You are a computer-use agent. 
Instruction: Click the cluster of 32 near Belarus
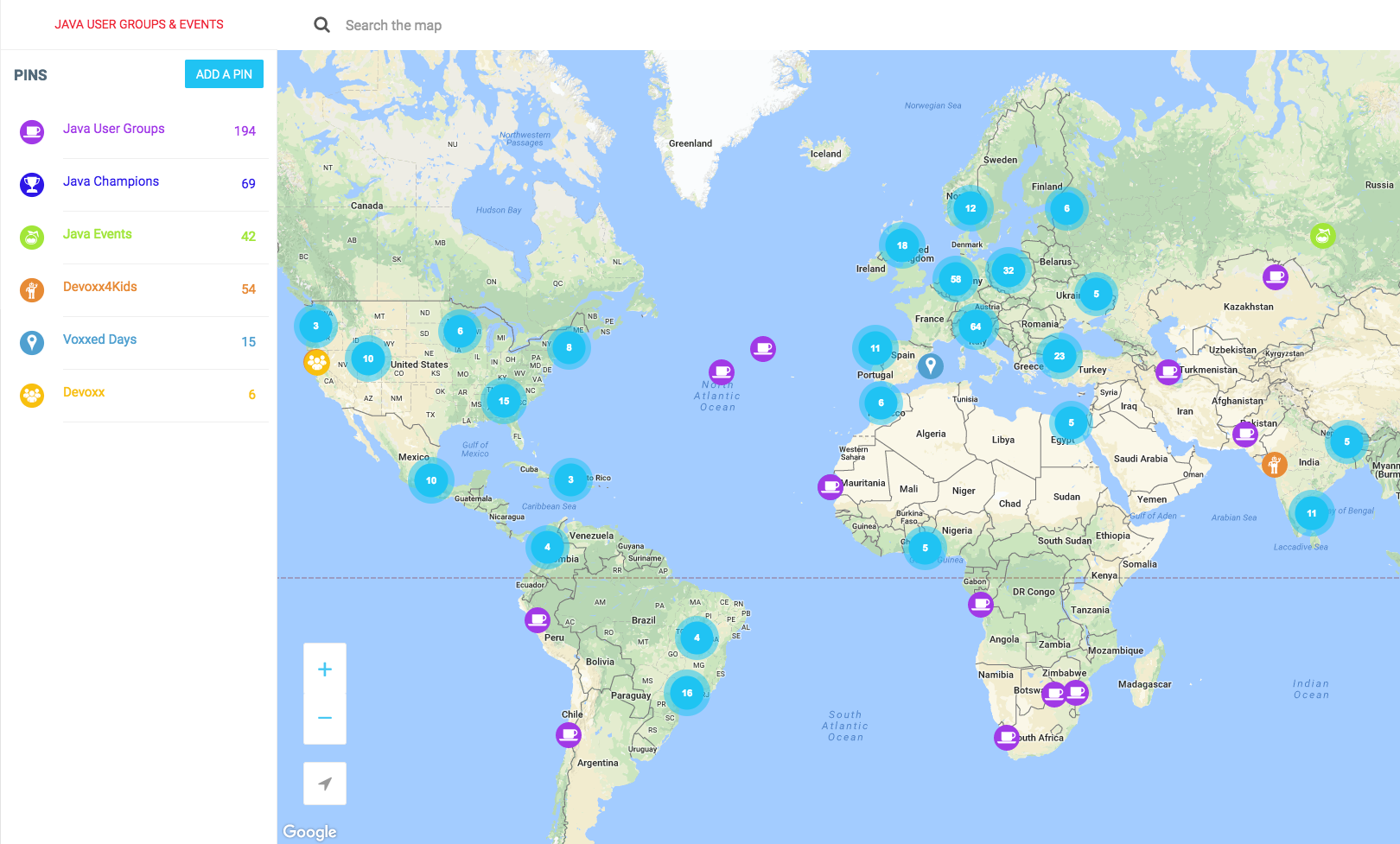point(1009,270)
